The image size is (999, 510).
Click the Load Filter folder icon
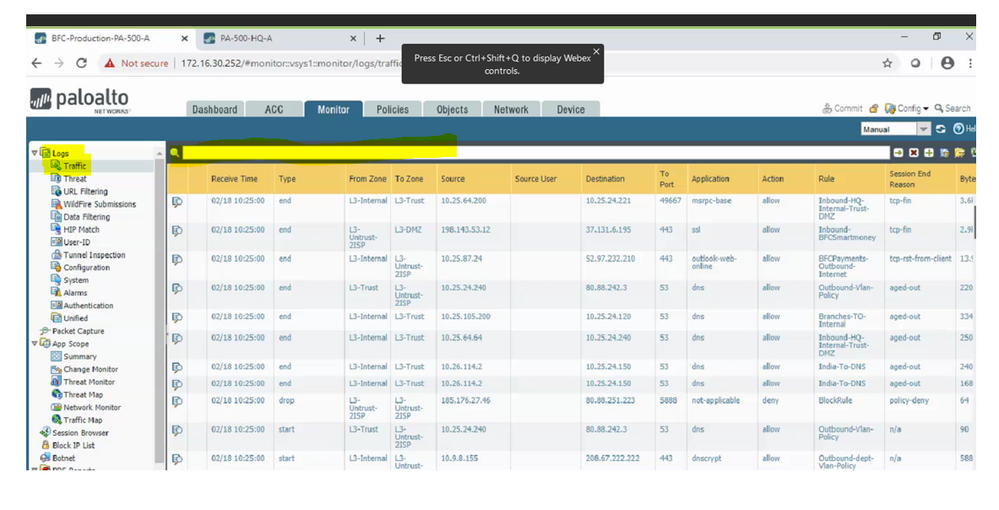(959, 153)
